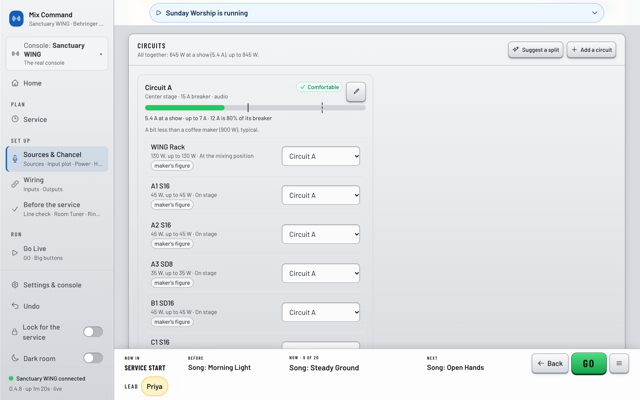The image size is (640, 400).
Task: Click the Back button in the cue bar
Action: tap(550, 363)
